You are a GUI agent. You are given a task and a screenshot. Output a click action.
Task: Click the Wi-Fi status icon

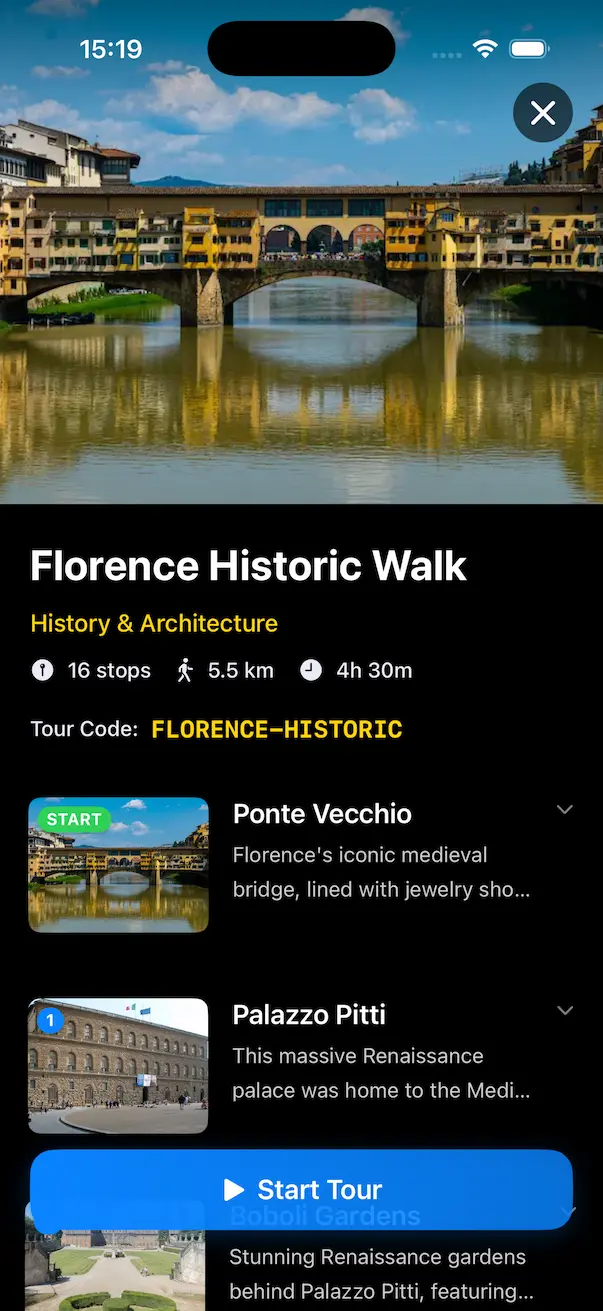point(485,49)
